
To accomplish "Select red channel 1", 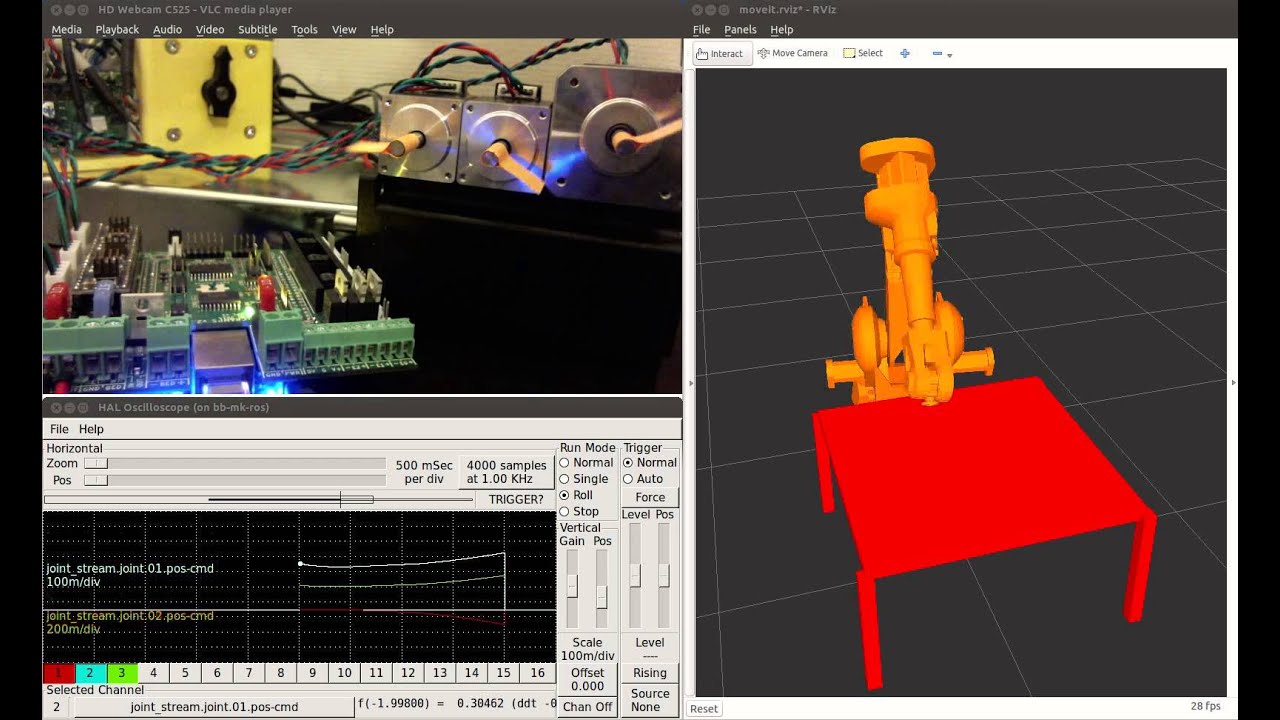I will coord(58,674).
